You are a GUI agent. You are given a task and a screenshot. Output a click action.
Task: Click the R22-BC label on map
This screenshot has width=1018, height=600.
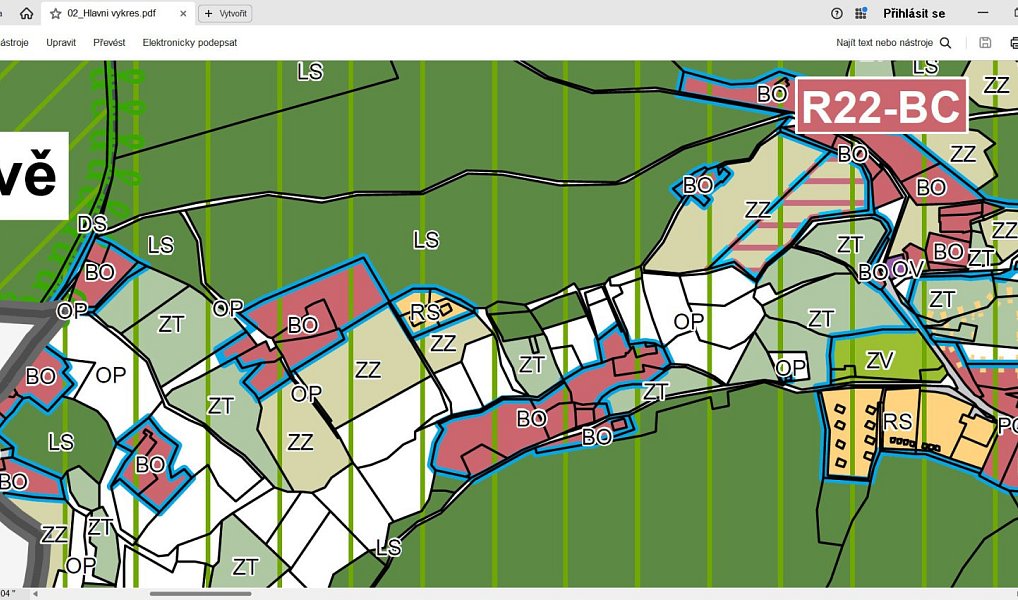[x=882, y=106]
